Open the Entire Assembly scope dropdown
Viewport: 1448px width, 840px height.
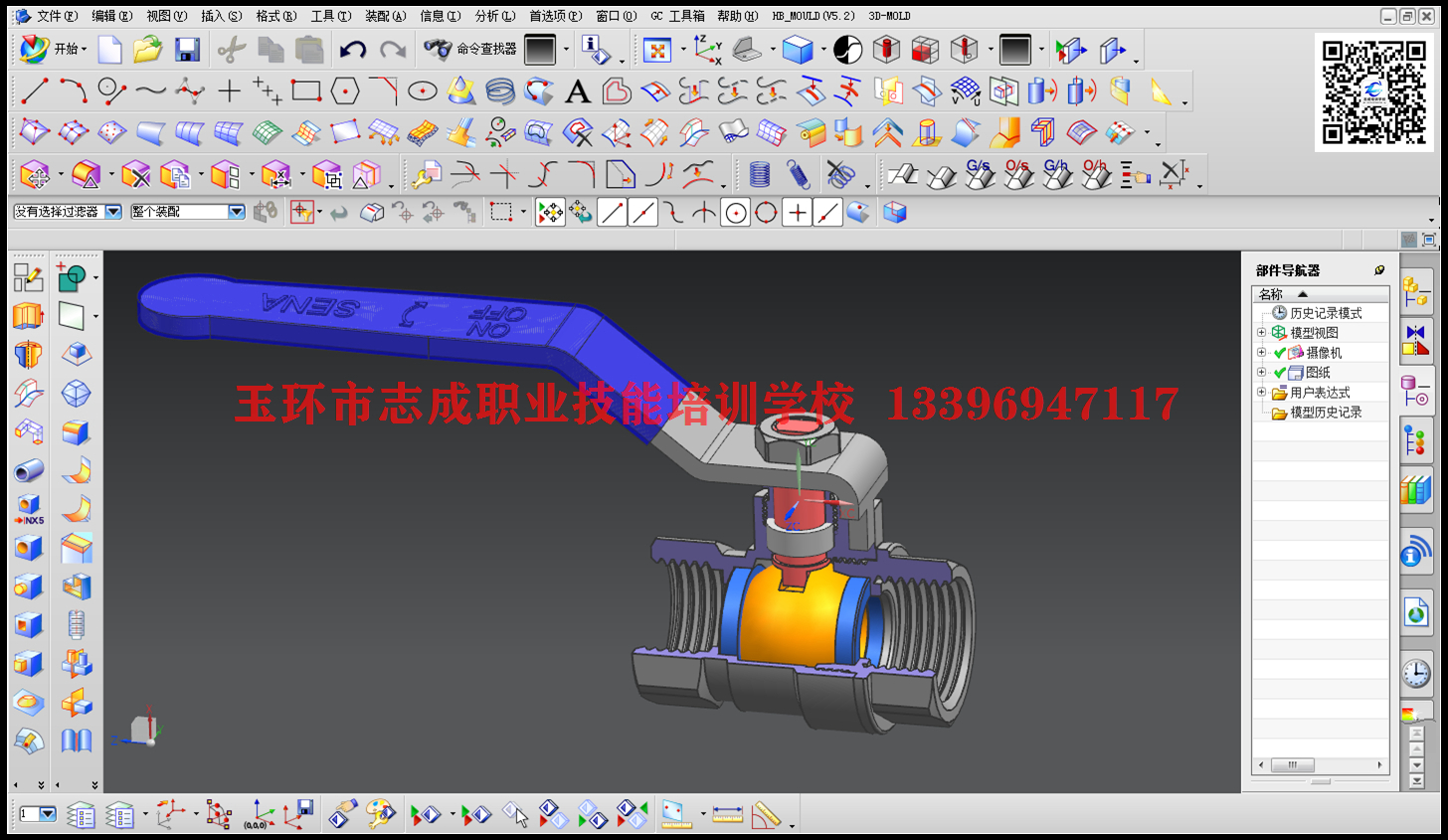point(237,212)
